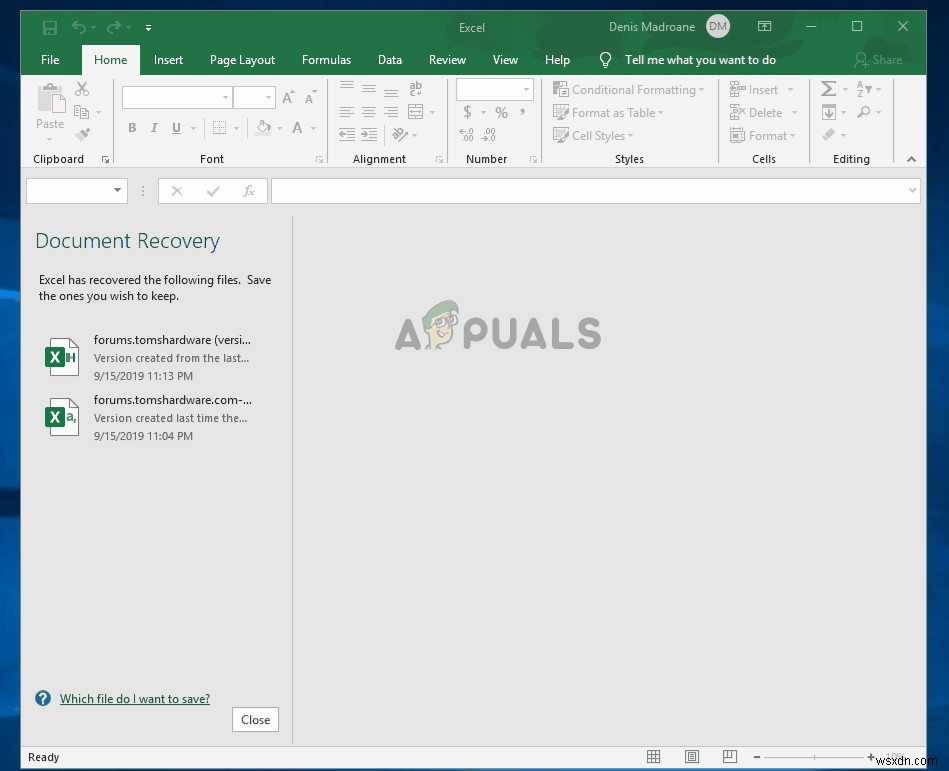Open the File menu

pos(50,60)
